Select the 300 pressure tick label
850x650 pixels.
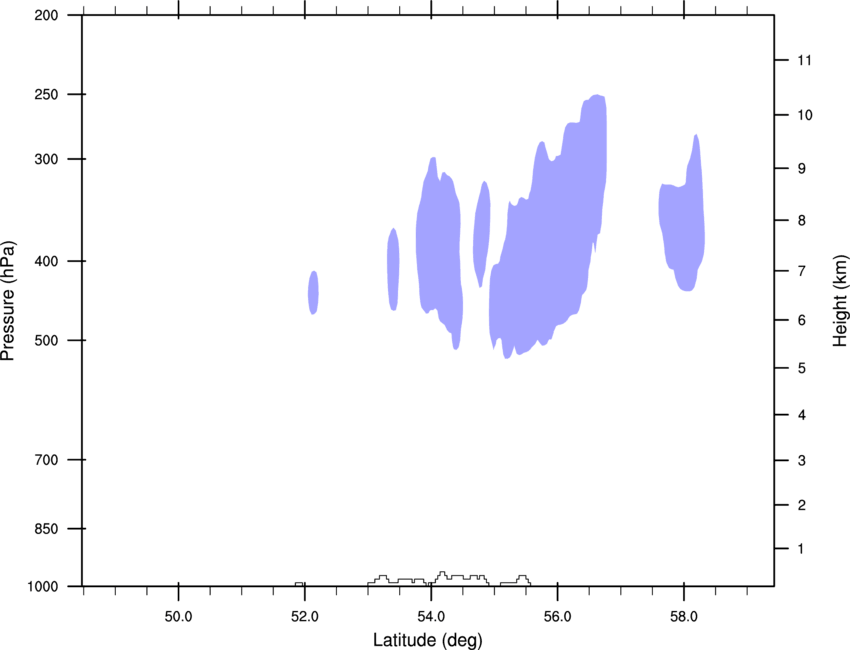[x=46, y=159]
